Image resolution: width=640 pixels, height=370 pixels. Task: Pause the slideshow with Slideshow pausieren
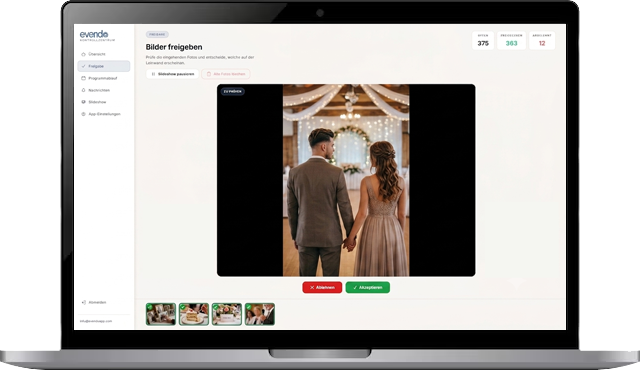[x=172, y=74]
